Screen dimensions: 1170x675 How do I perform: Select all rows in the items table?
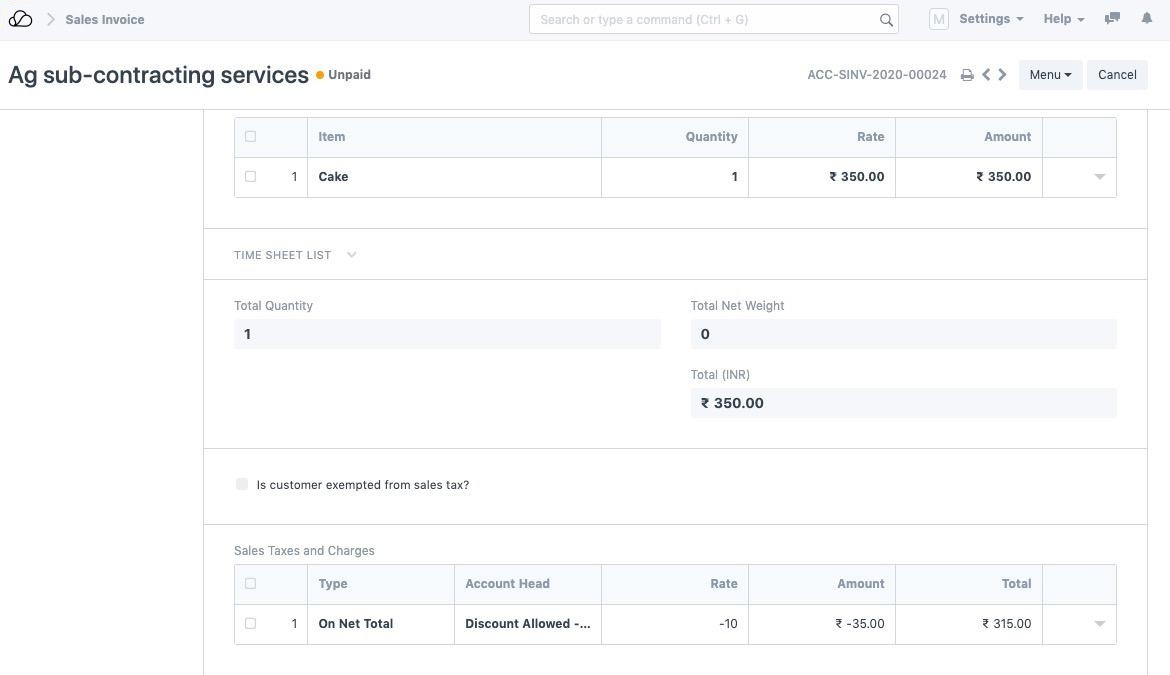[x=250, y=137]
